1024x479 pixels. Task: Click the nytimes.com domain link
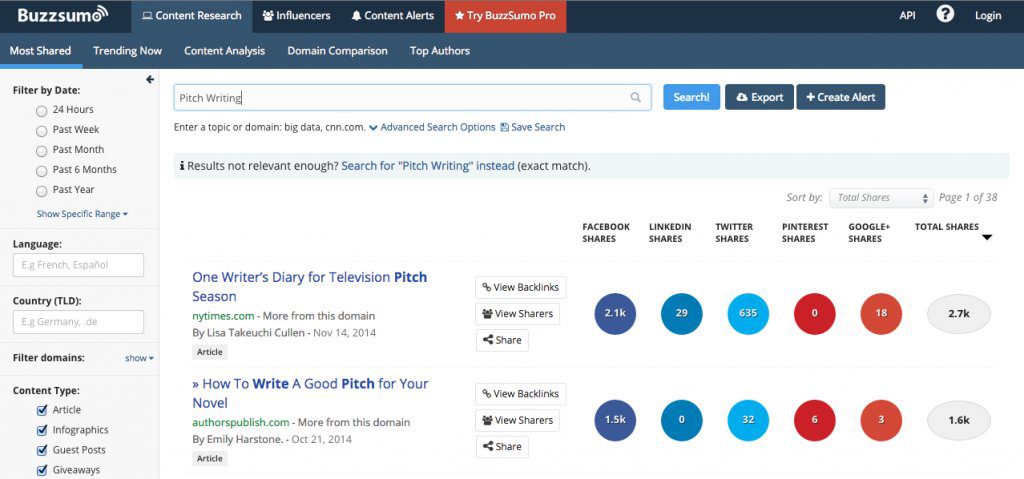click(223, 316)
